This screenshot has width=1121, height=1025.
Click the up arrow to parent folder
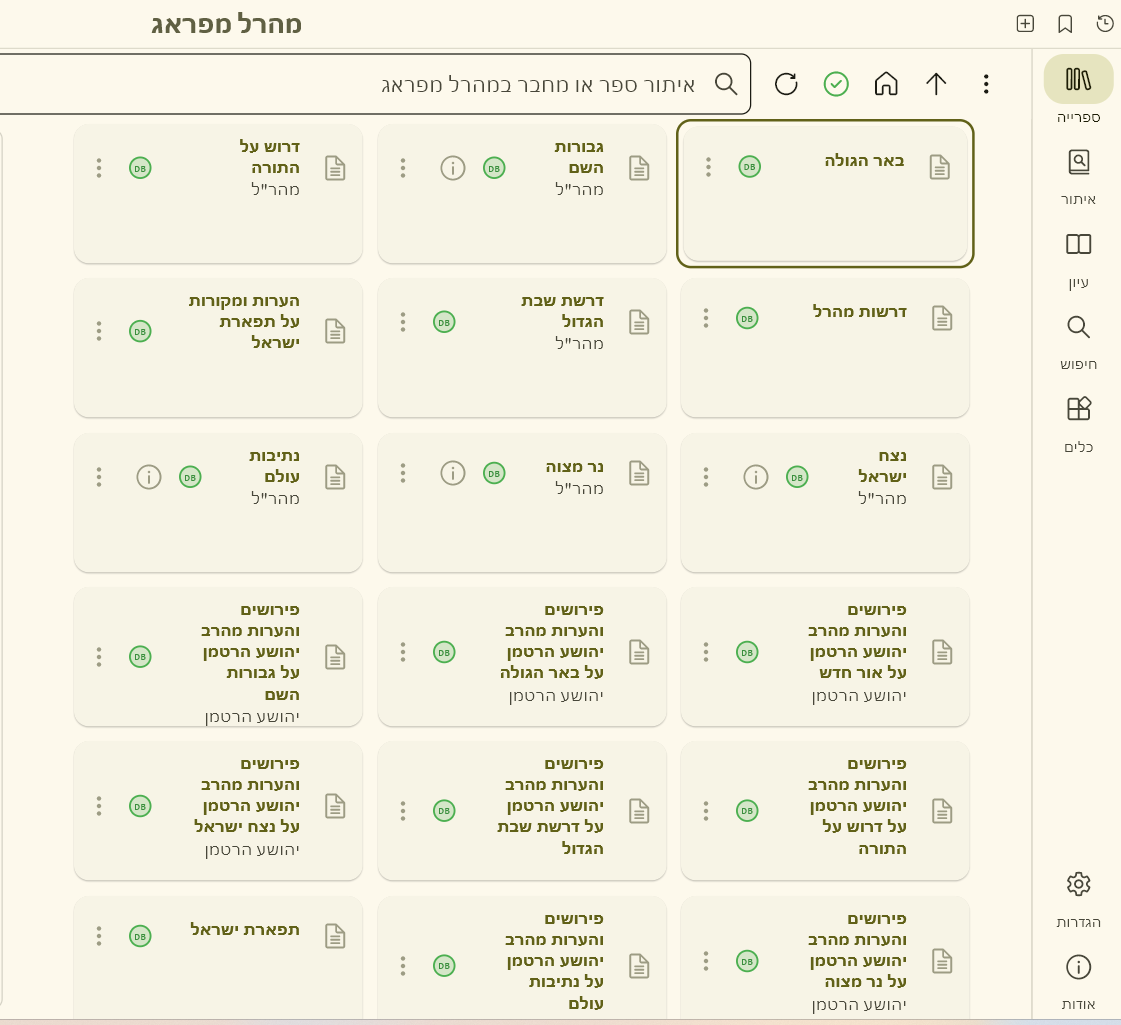pos(936,84)
